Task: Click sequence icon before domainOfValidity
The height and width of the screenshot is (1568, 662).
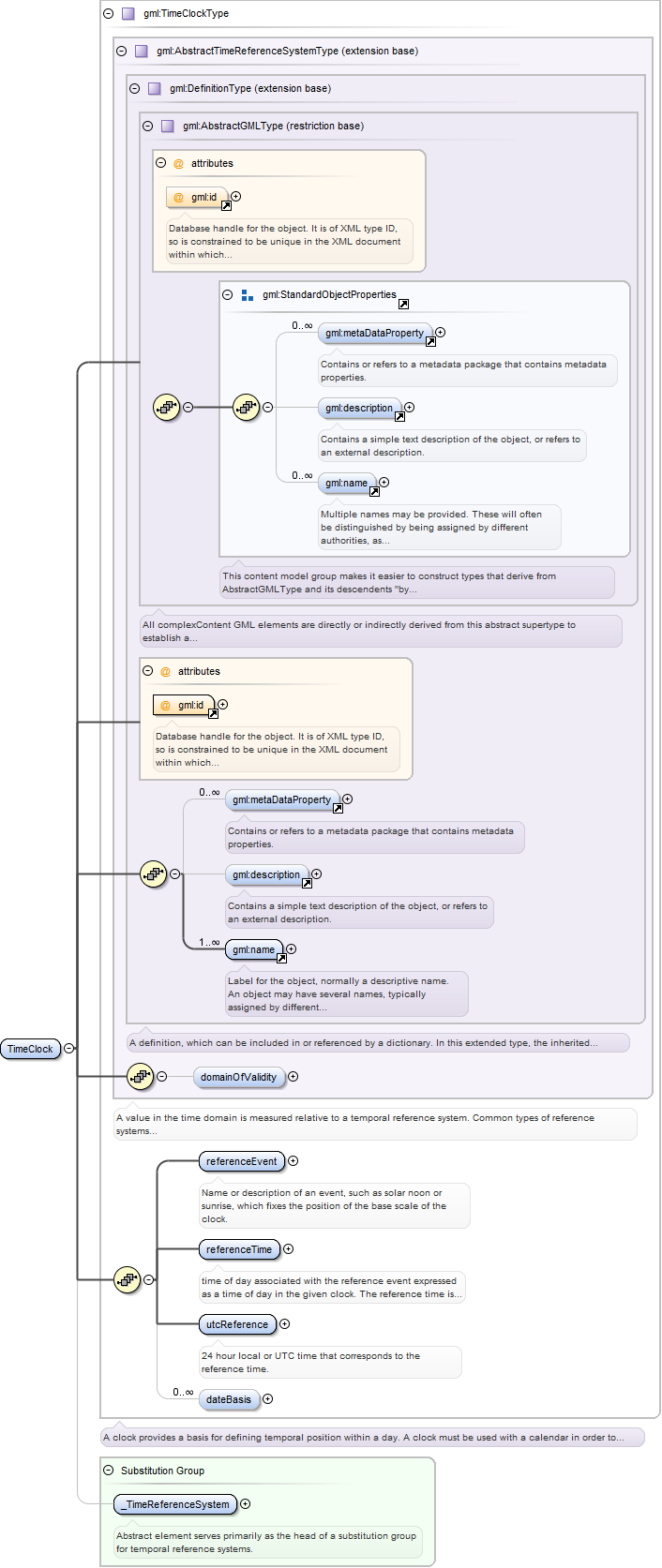Action: click(x=141, y=1077)
